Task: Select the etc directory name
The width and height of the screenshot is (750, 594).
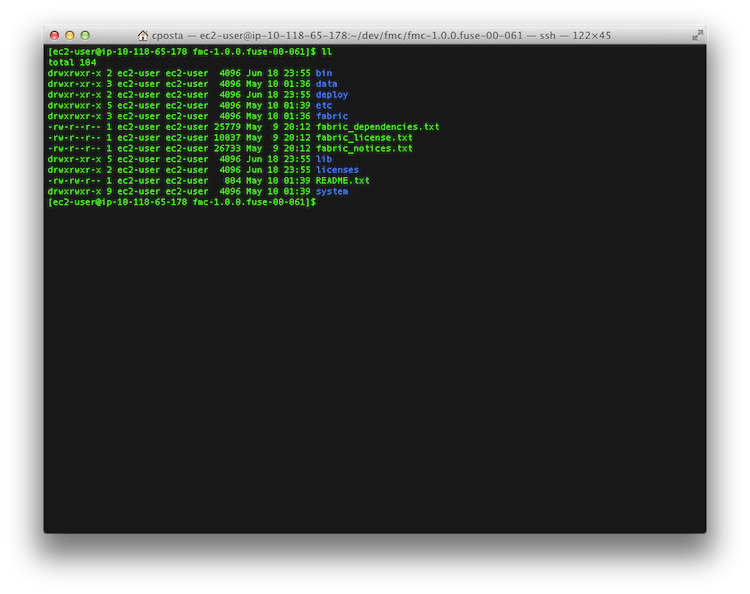Action: pyautogui.click(x=324, y=105)
